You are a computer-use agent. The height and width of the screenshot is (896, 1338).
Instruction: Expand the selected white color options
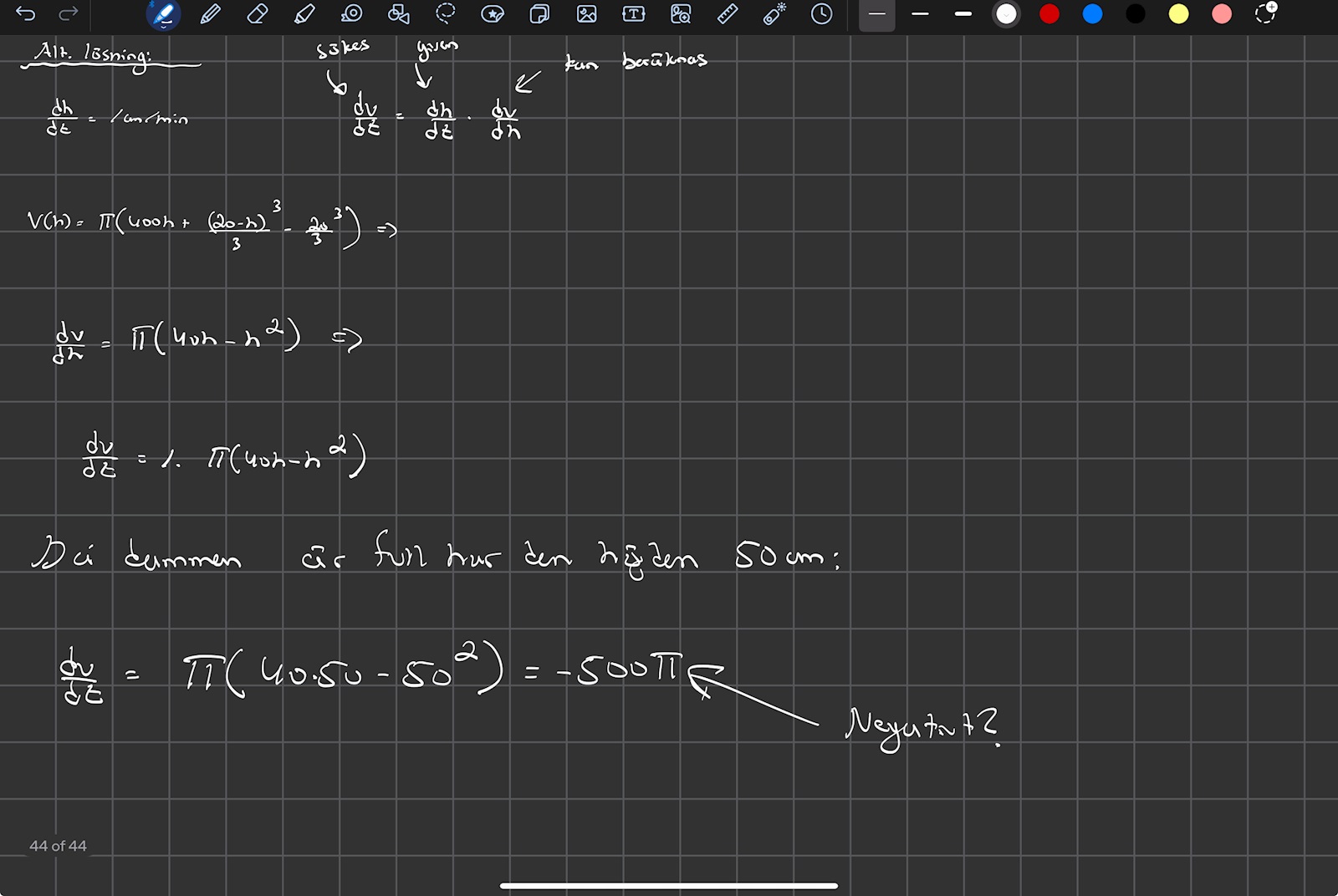[1006, 14]
